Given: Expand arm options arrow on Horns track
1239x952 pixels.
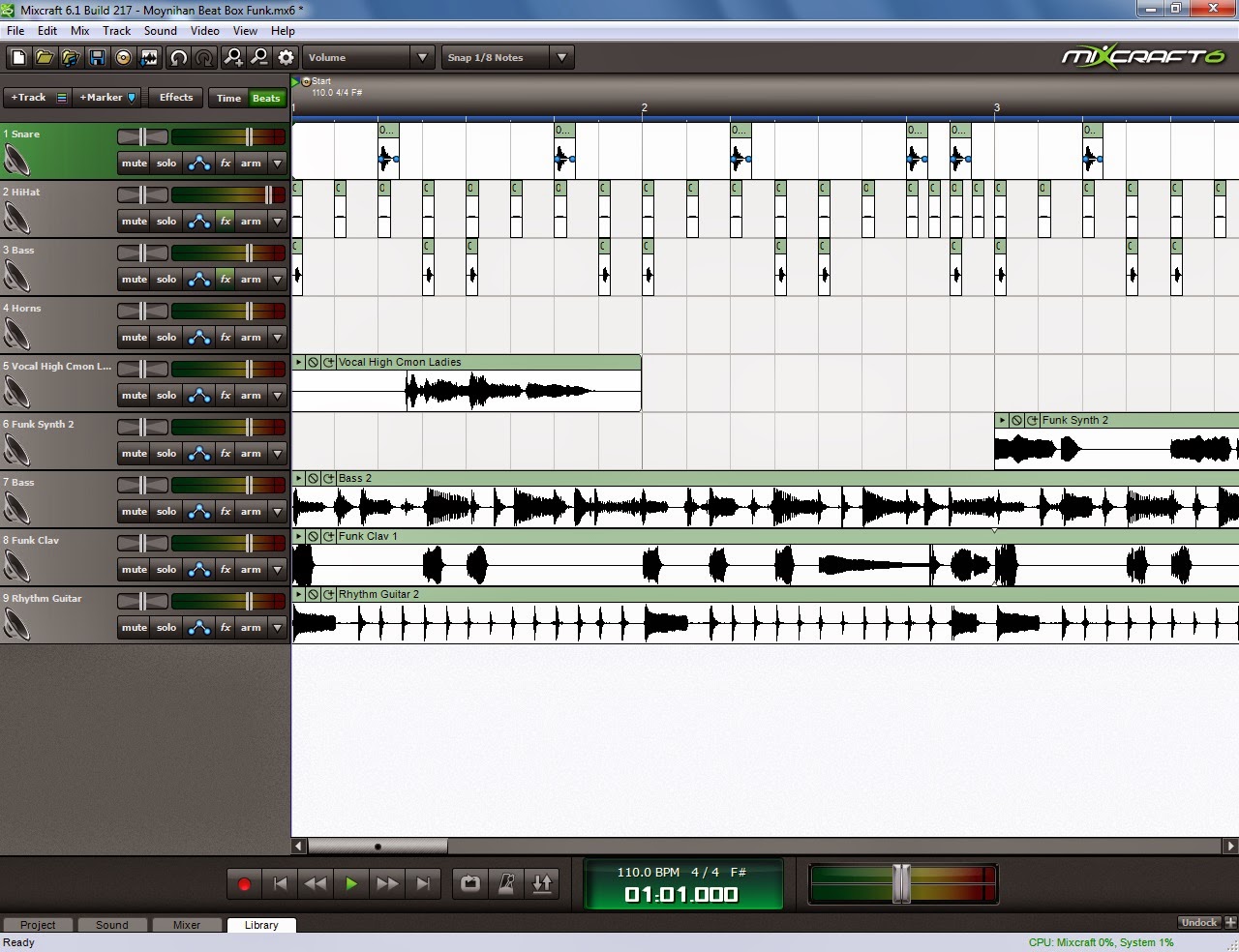Looking at the screenshot, I should [277, 338].
